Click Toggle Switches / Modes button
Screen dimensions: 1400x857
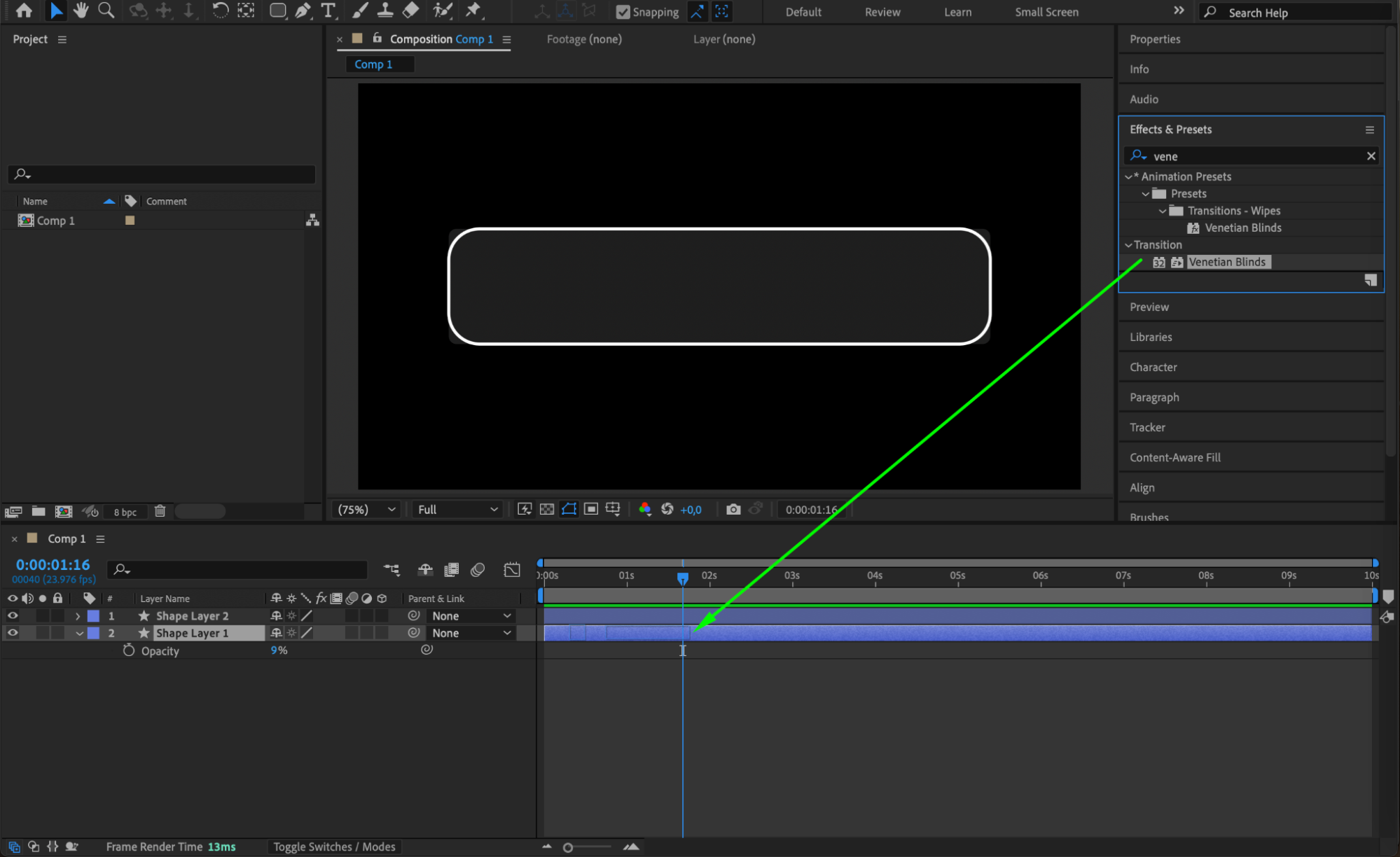point(334,846)
